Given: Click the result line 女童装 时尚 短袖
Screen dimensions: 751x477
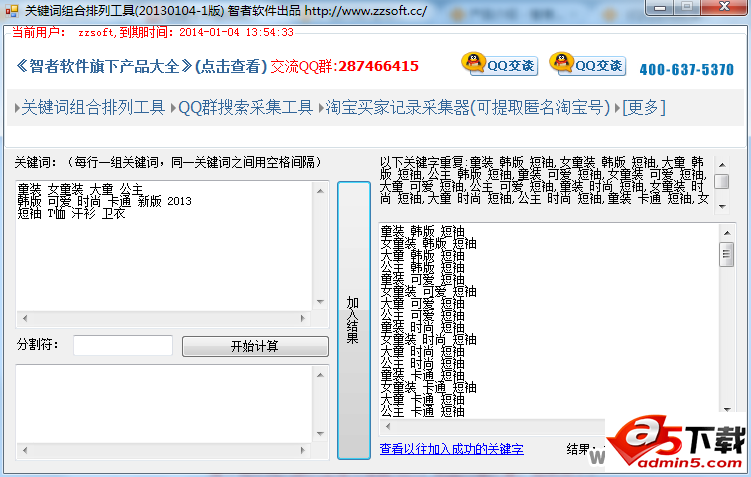Looking at the screenshot, I should (429, 340).
